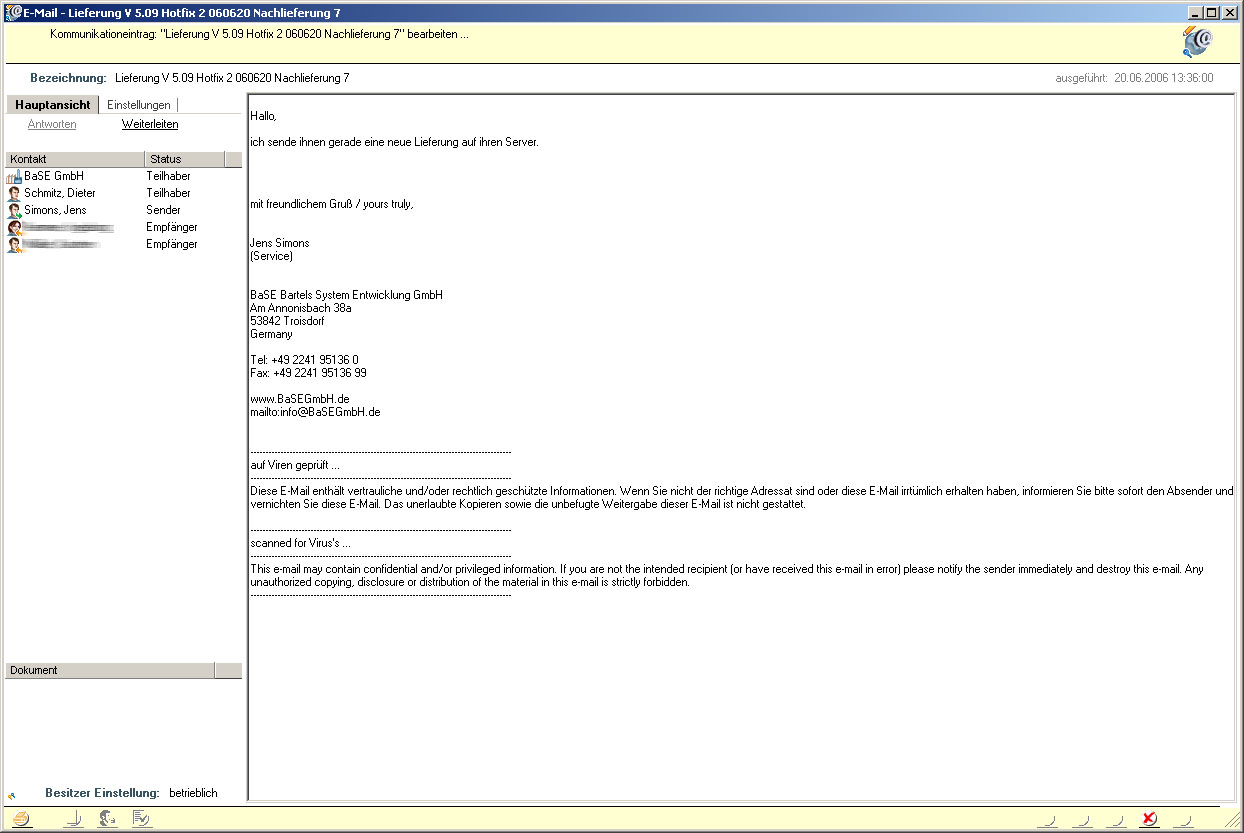Sort by the Kontakt column header
The width and height of the screenshot is (1244, 833).
click(75, 159)
